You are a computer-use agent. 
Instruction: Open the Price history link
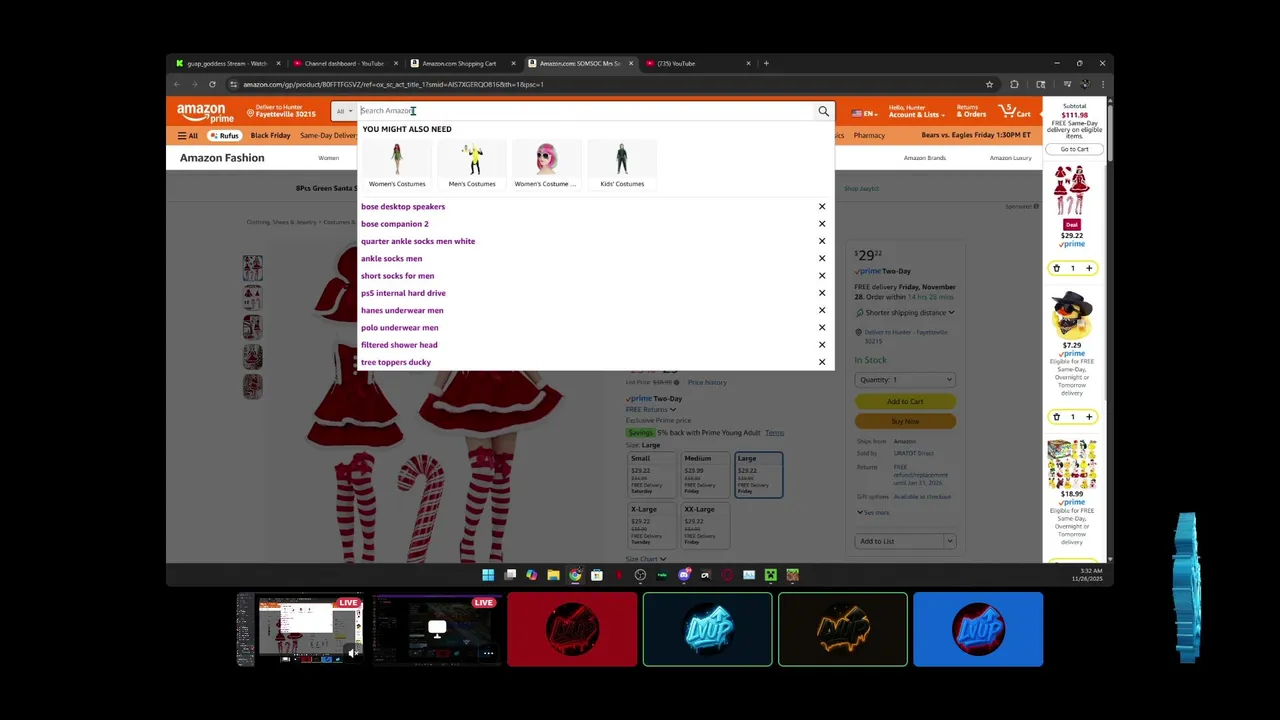[707, 382]
